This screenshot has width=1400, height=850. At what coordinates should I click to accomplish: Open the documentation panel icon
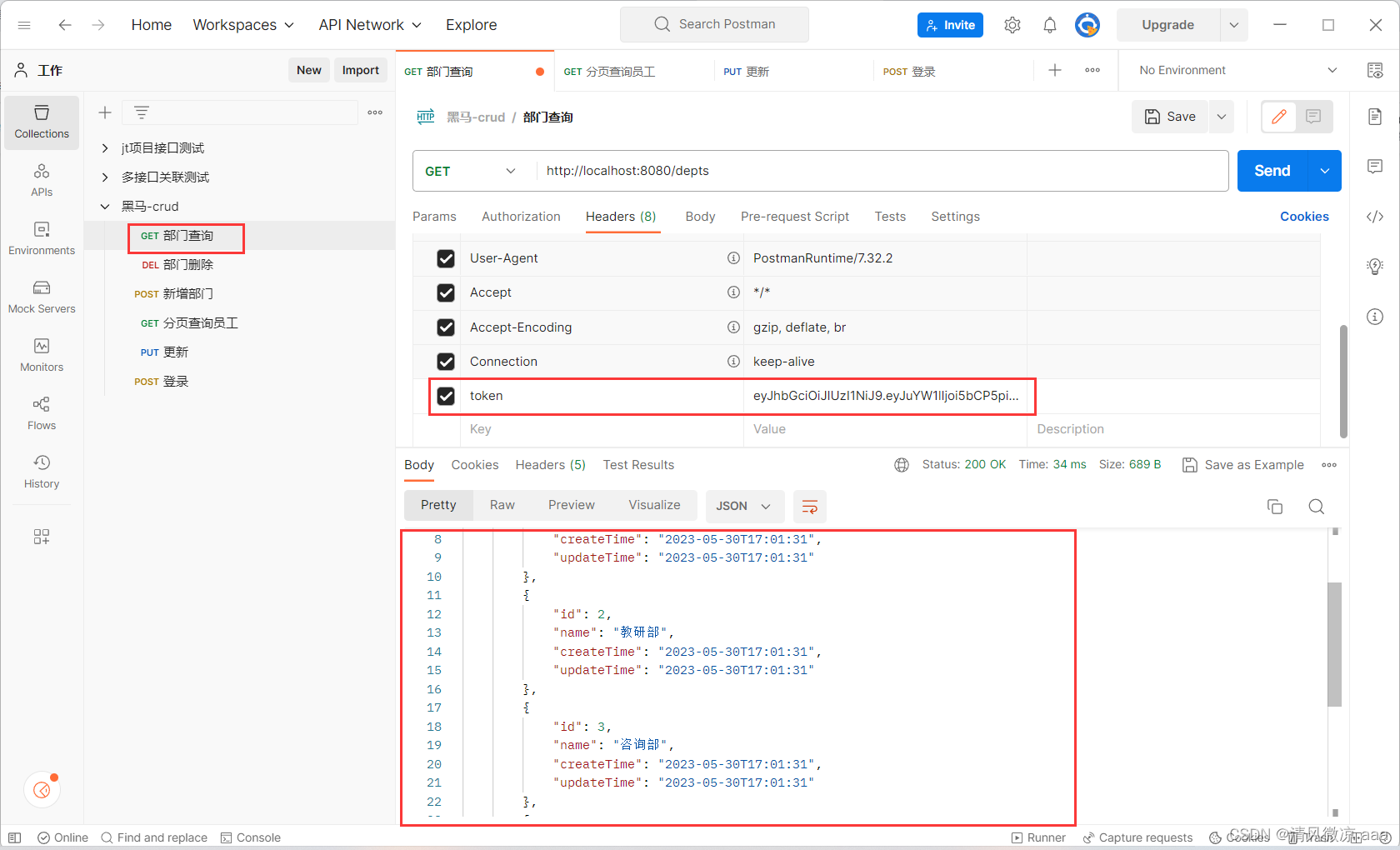[x=1375, y=117]
